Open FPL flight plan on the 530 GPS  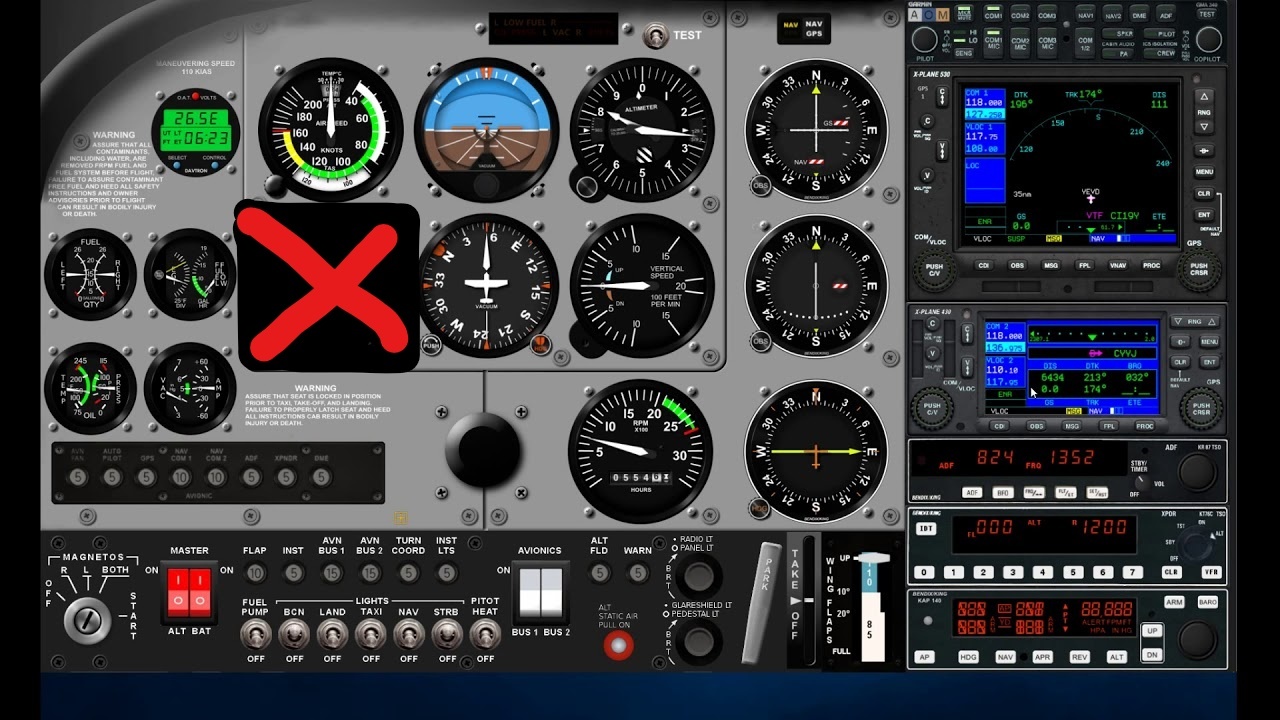(1085, 266)
